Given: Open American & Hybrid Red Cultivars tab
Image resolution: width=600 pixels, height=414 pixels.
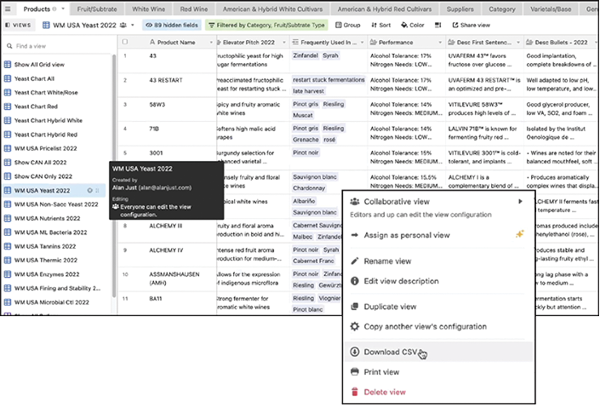Looking at the screenshot, I should 385,9.
